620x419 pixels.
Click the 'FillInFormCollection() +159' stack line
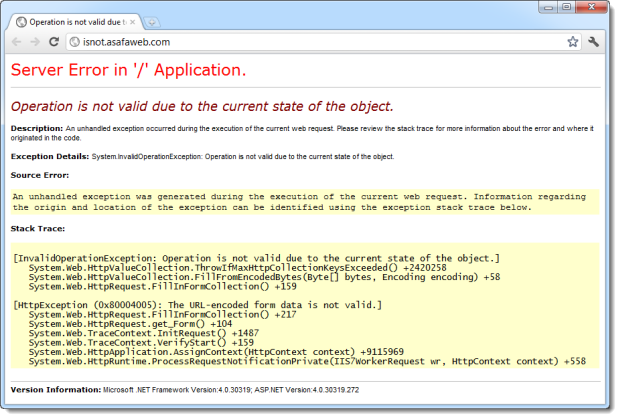click(163, 286)
